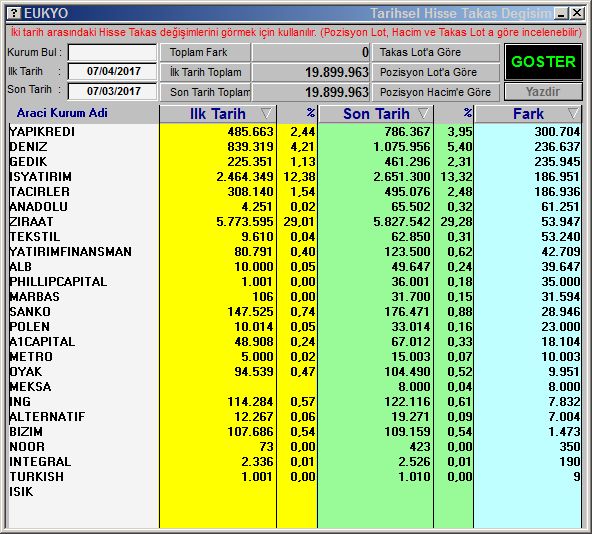This screenshot has width=592, height=534.
Task: Select the ISYATIRIM row
Action: pos(294,177)
